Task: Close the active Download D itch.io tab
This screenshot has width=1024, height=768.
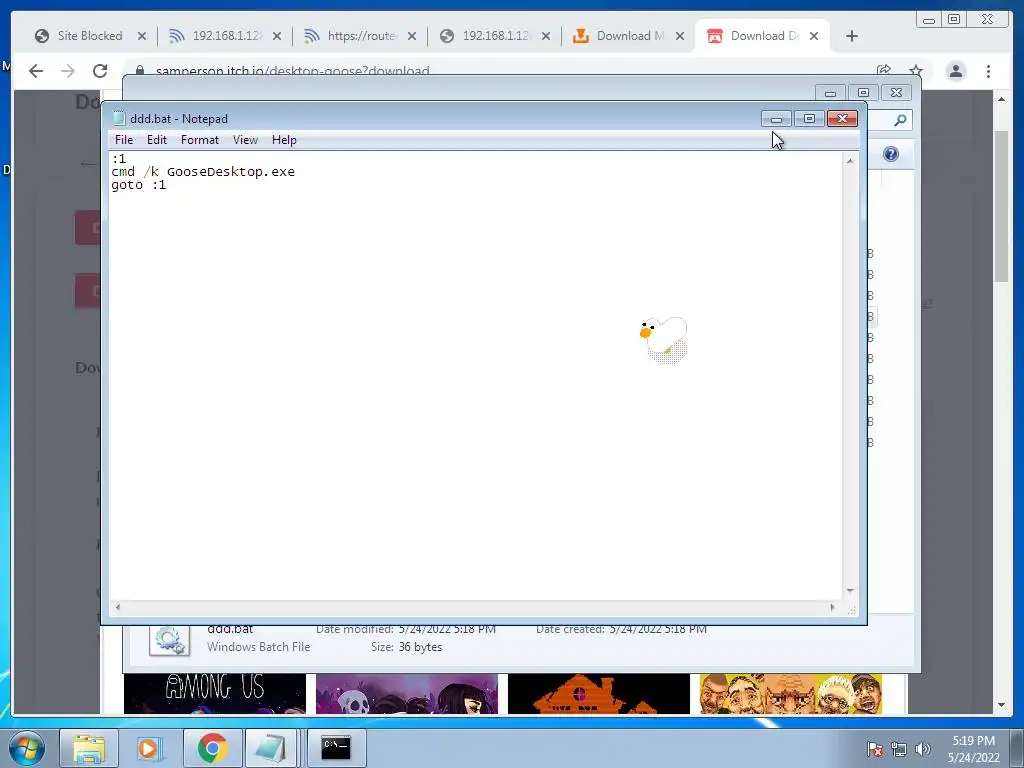Action: click(814, 36)
